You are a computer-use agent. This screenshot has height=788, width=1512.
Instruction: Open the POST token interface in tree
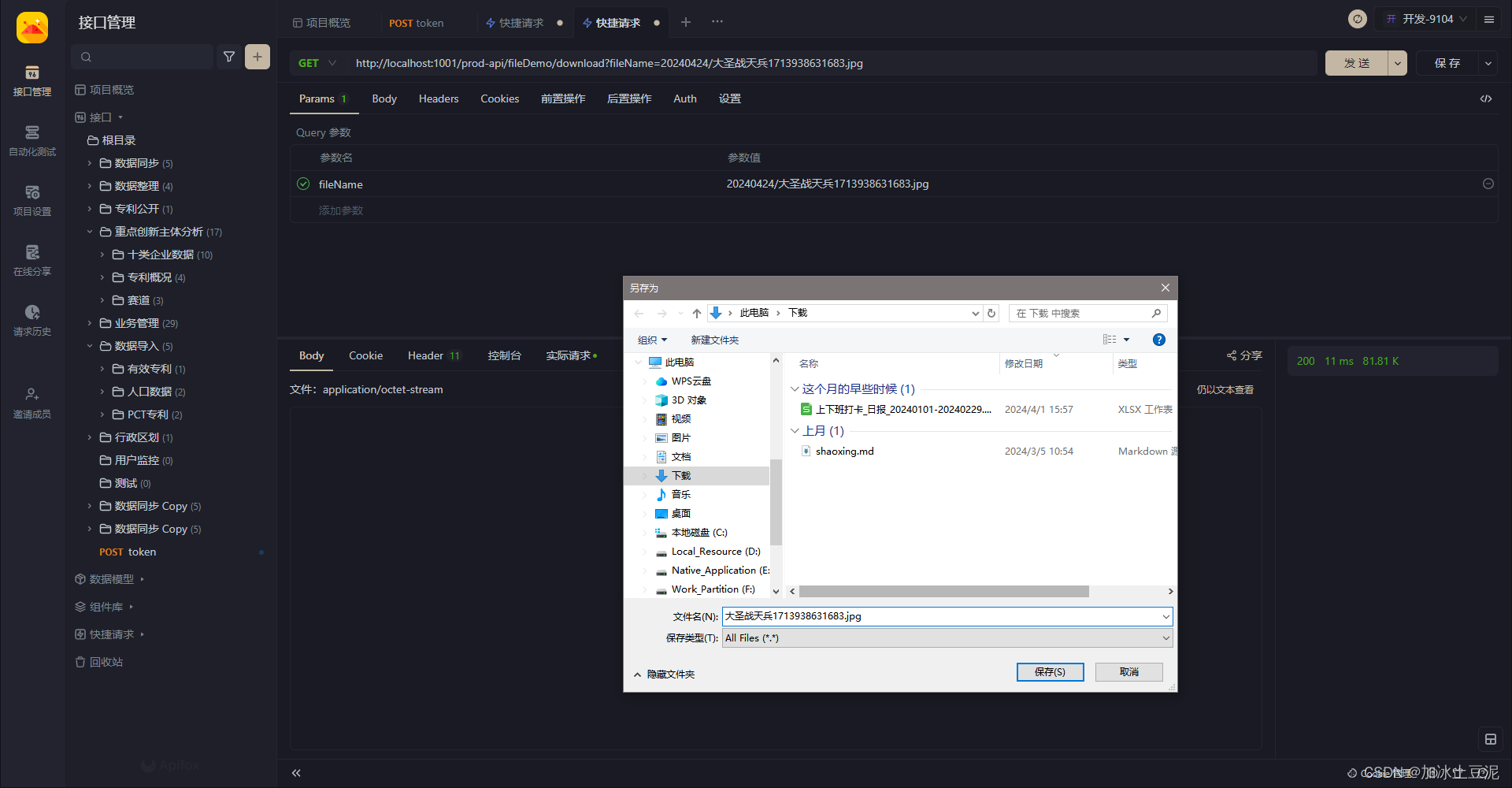point(128,552)
